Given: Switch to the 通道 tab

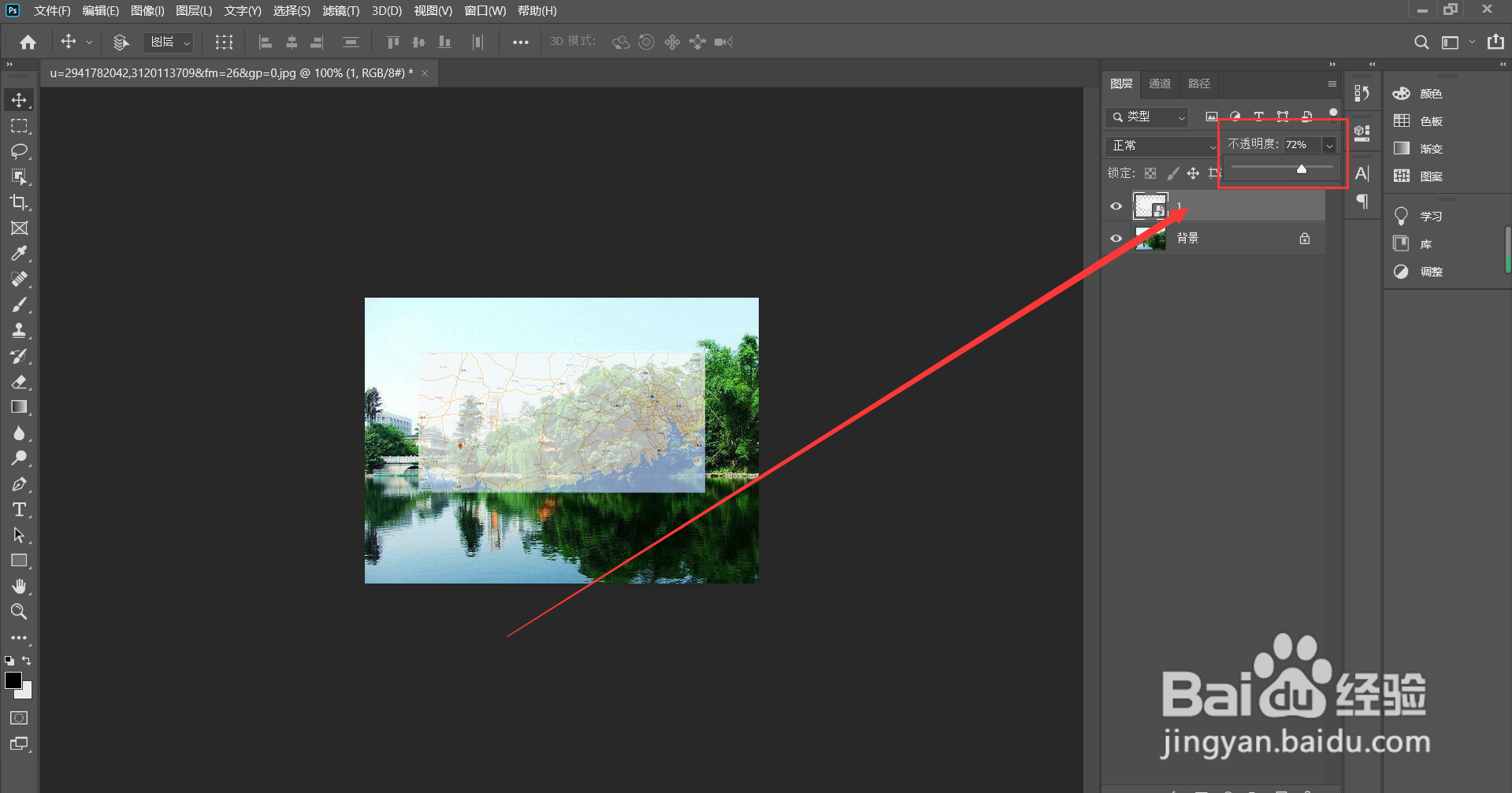Looking at the screenshot, I should (1160, 83).
